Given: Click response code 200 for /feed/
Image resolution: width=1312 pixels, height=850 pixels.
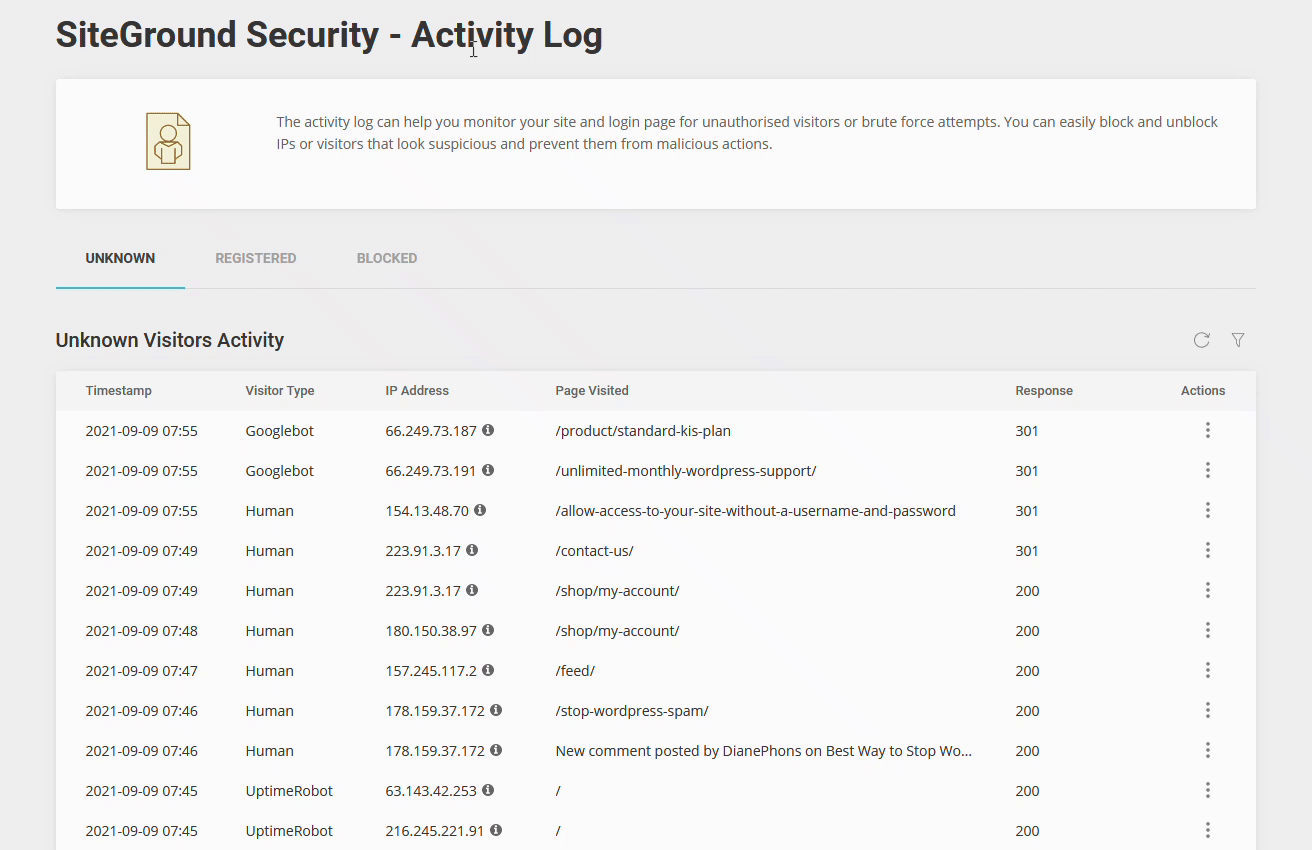Looking at the screenshot, I should (1028, 671).
